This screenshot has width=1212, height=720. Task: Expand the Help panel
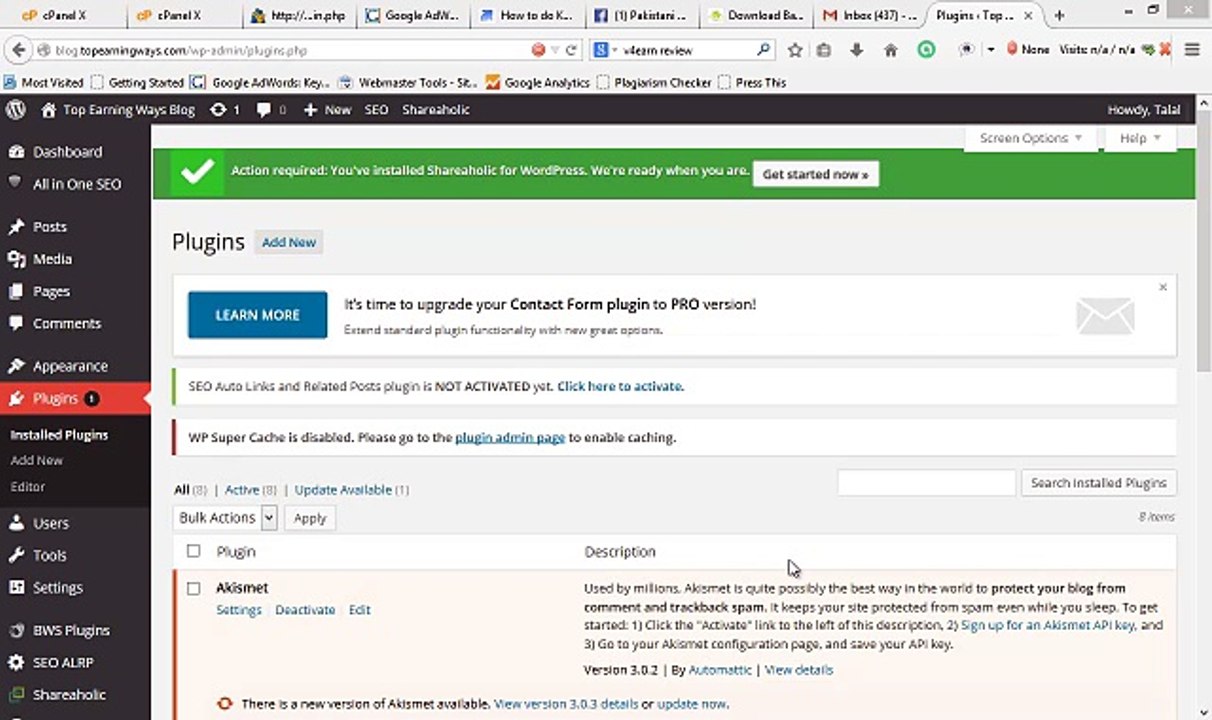pyautogui.click(x=1140, y=138)
